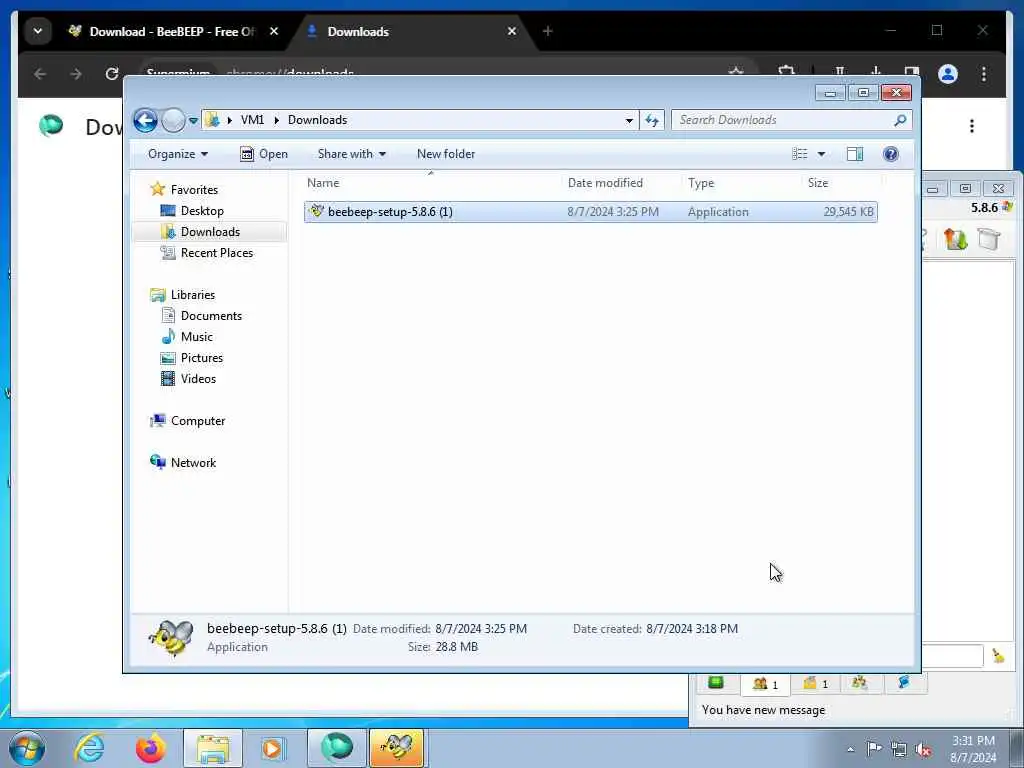Open BeeBEEP groups tab
Screen dimensions: 1024x768
click(x=859, y=683)
